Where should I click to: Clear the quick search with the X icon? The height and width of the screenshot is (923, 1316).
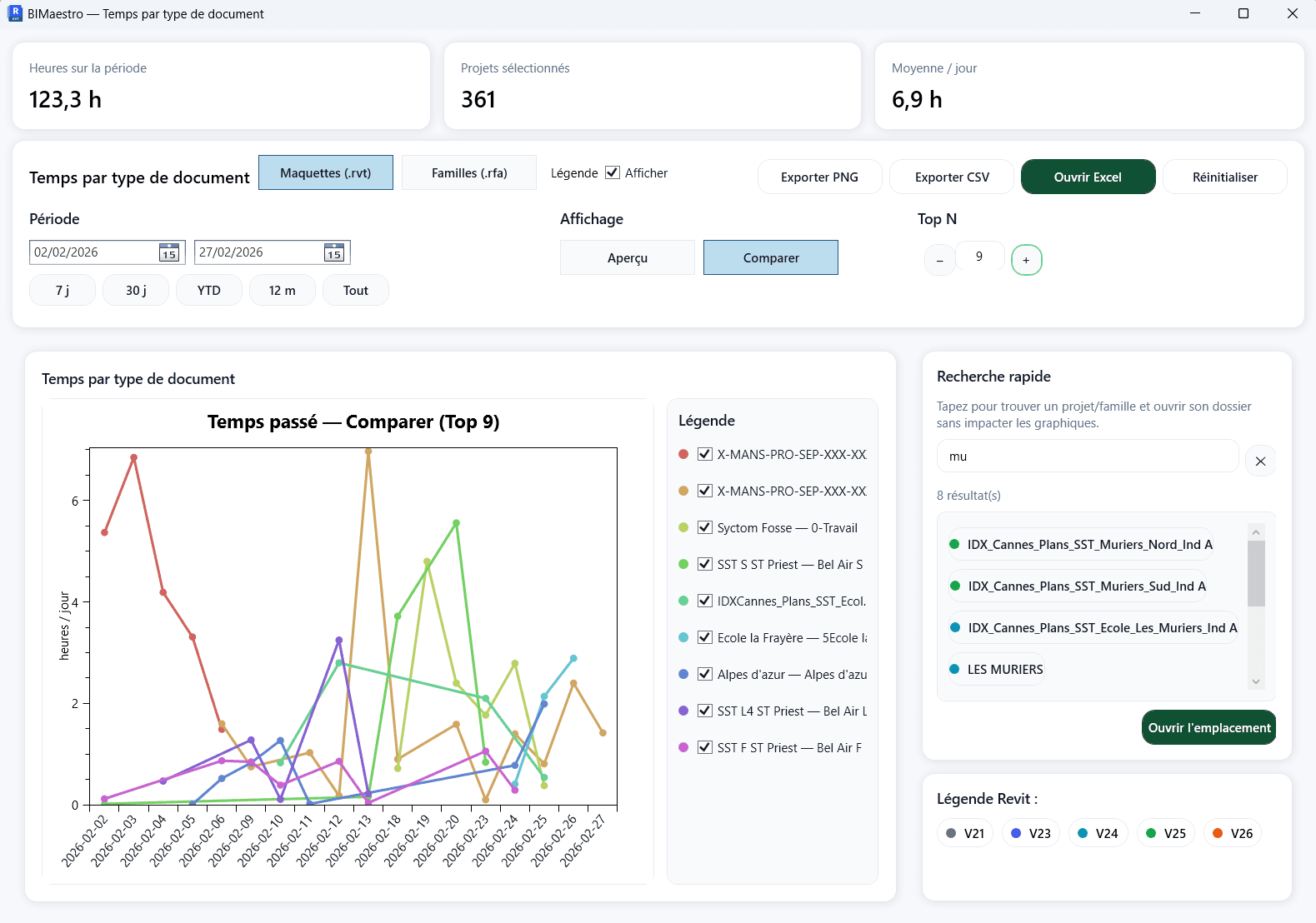tap(1260, 461)
